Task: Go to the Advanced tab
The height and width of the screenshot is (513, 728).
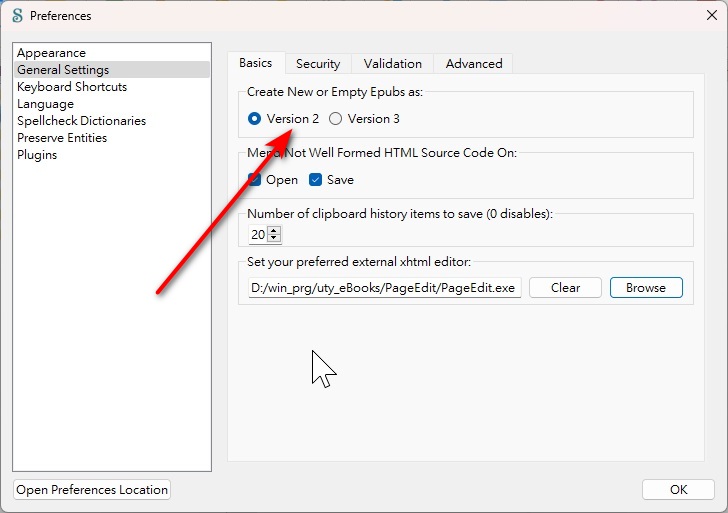Action: (474, 63)
